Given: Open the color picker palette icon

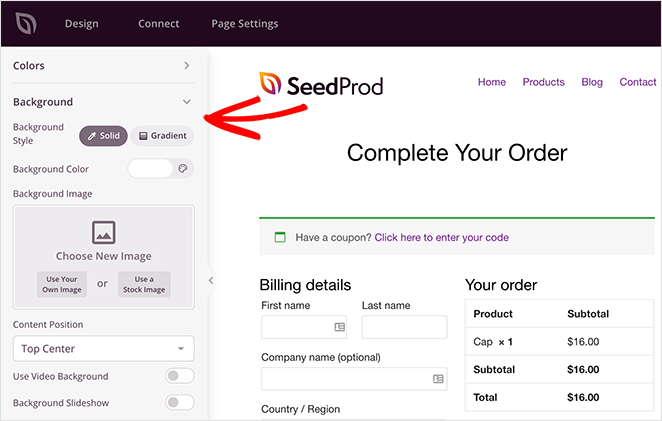Looking at the screenshot, I should point(183,168).
